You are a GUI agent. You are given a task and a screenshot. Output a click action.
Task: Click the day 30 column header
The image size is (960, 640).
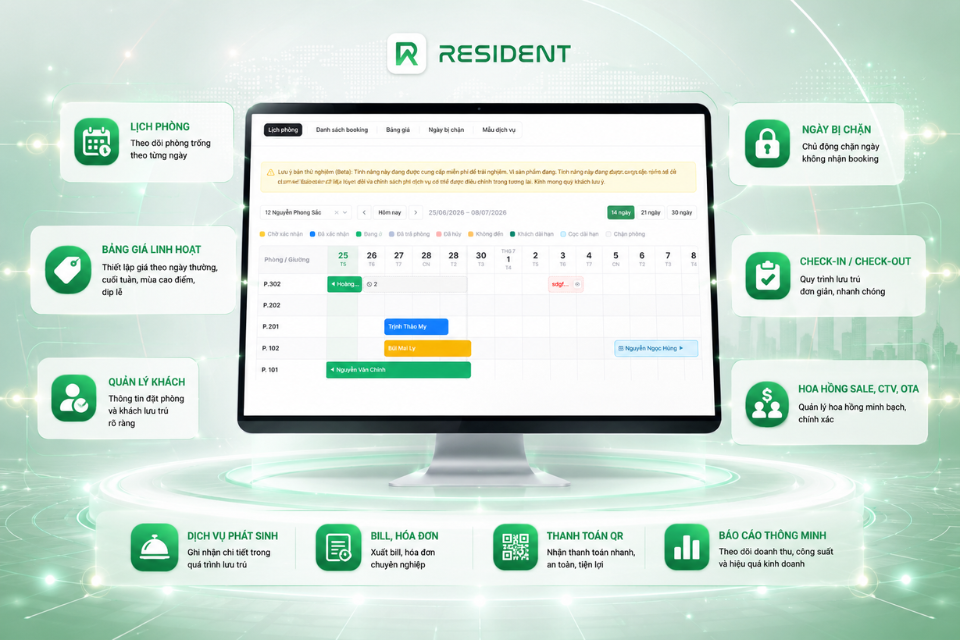click(x=481, y=258)
